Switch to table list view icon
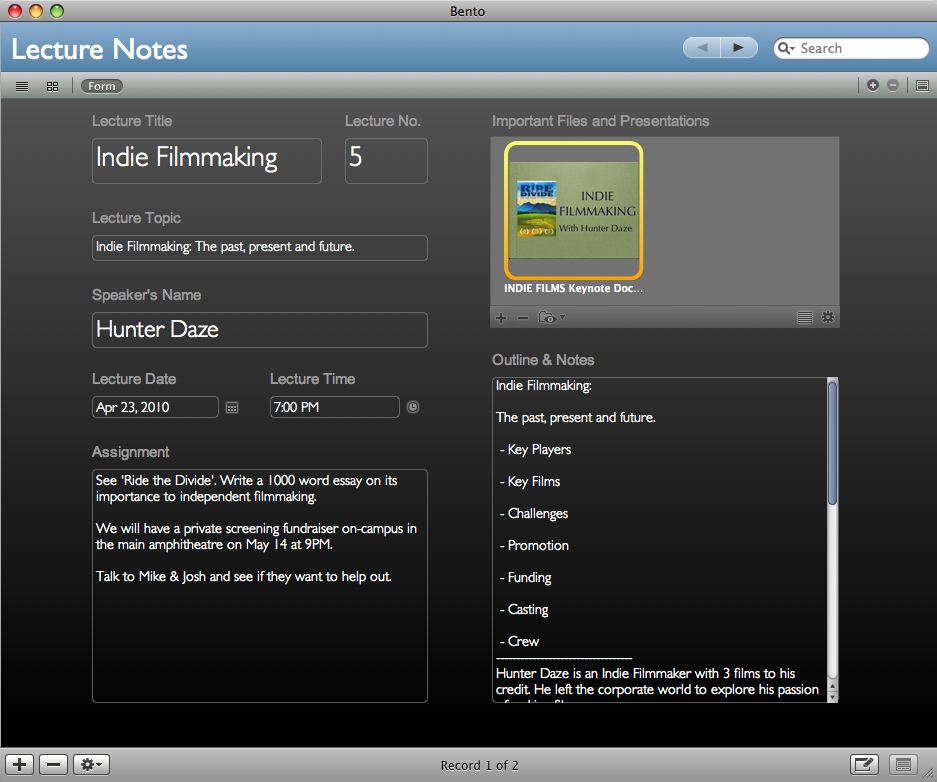 (x=22, y=87)
